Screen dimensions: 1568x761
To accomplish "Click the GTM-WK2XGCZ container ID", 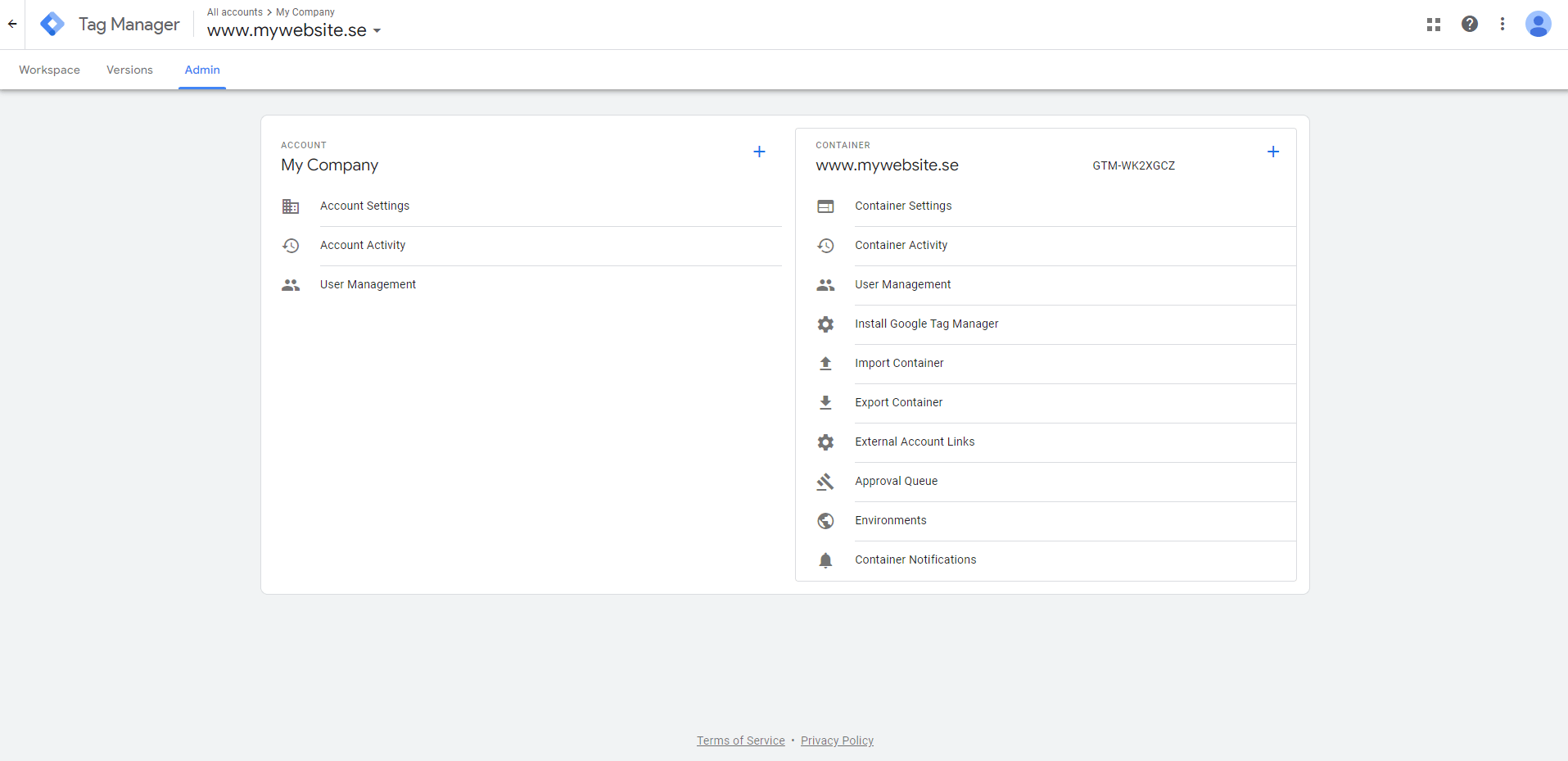I will (x=1133, y=165).
